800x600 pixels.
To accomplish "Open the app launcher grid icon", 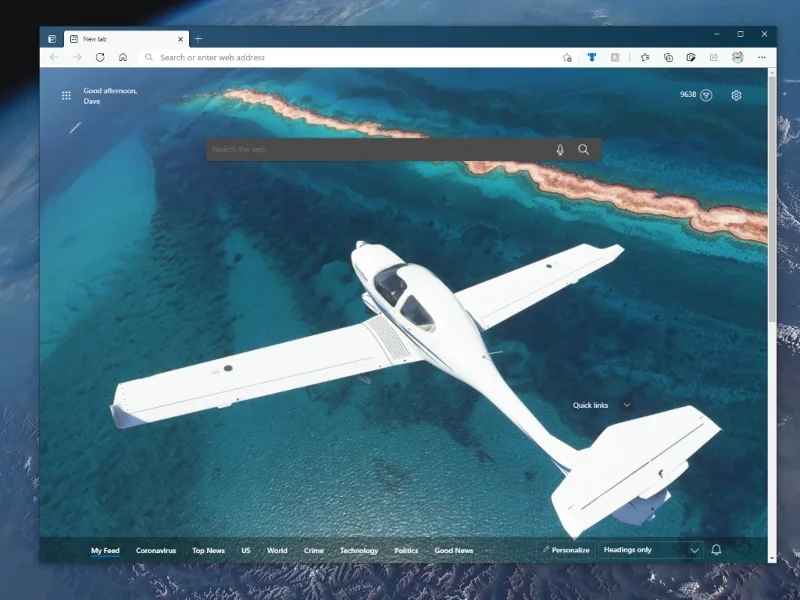I will coord(66,95).
